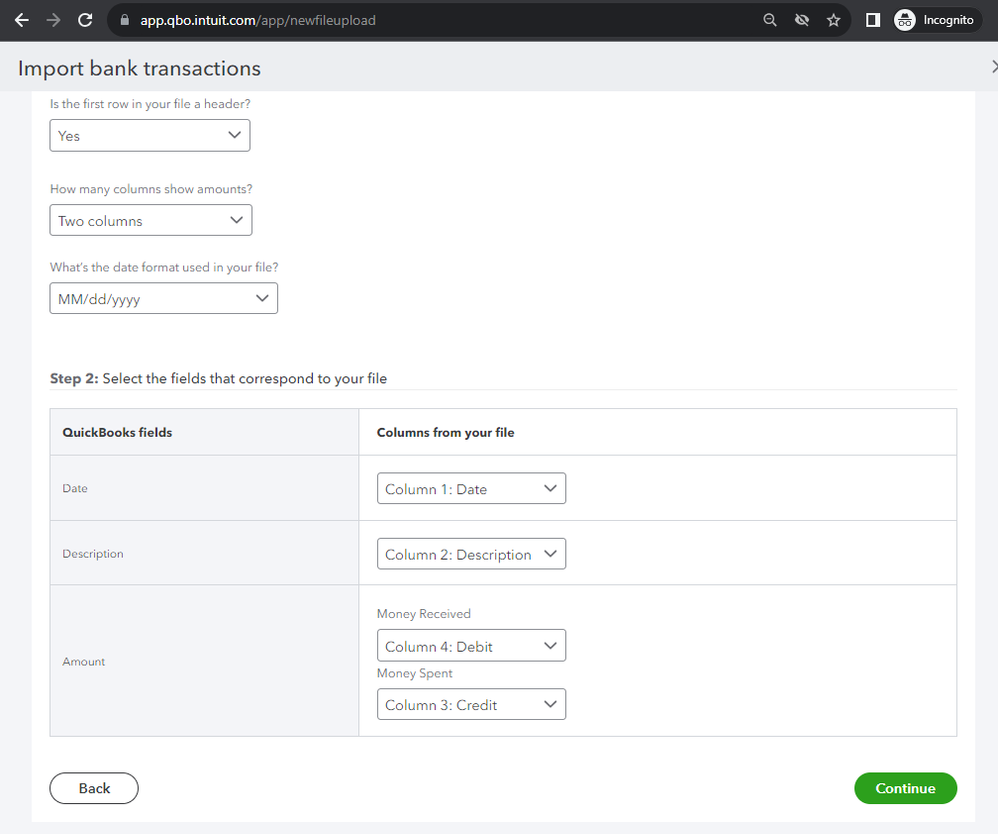The width and height of the screenshot is (998, 834).
Task: Open Money Spent Column 3: Credit dropdown
Action: (x=471, y=705)
